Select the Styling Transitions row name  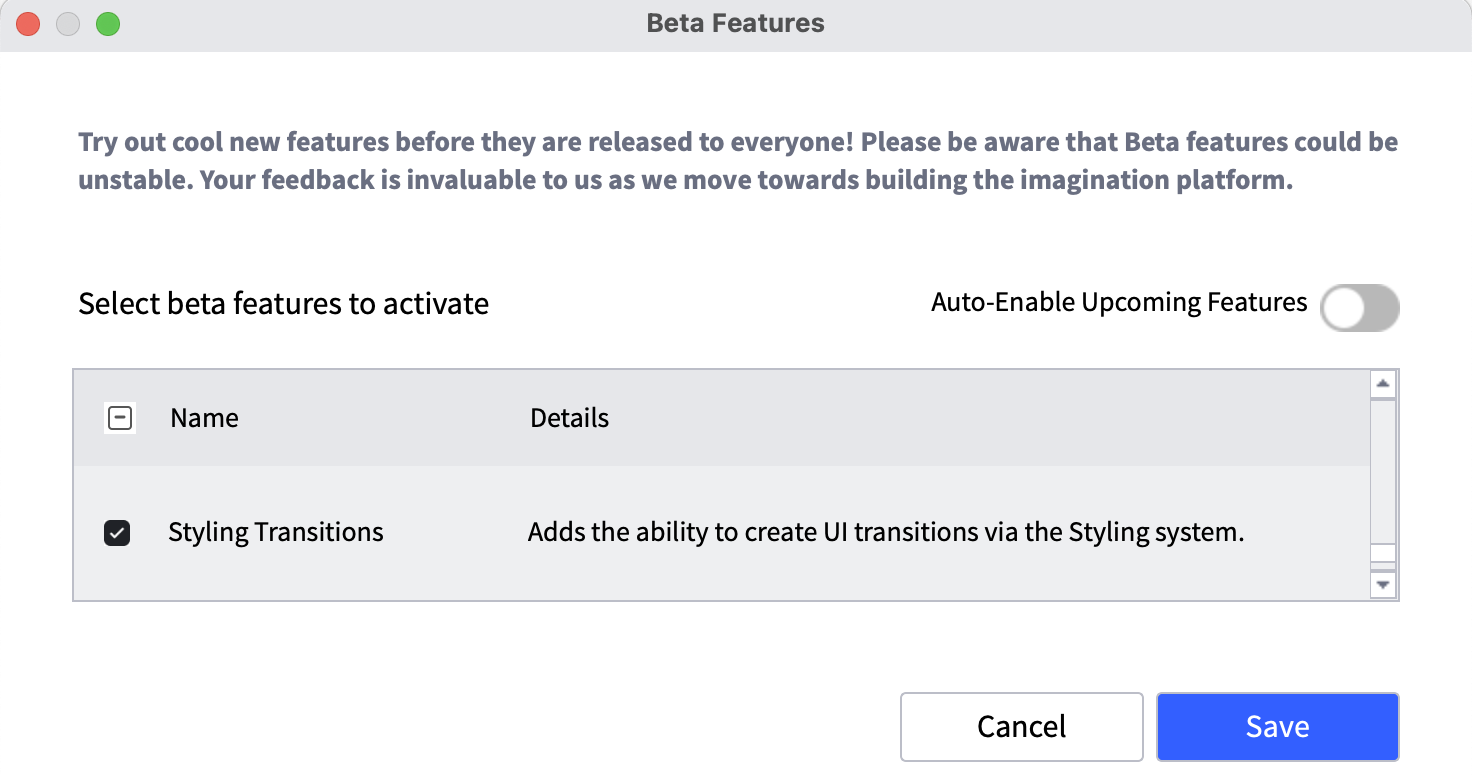point(276,532)
